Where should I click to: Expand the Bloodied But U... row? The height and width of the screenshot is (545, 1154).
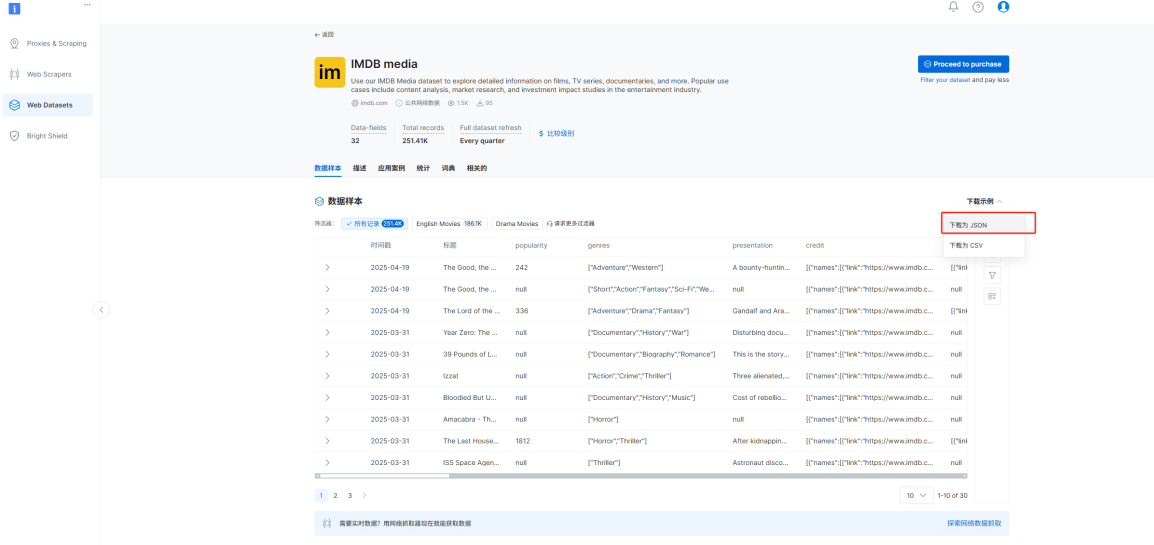[327, 398]
